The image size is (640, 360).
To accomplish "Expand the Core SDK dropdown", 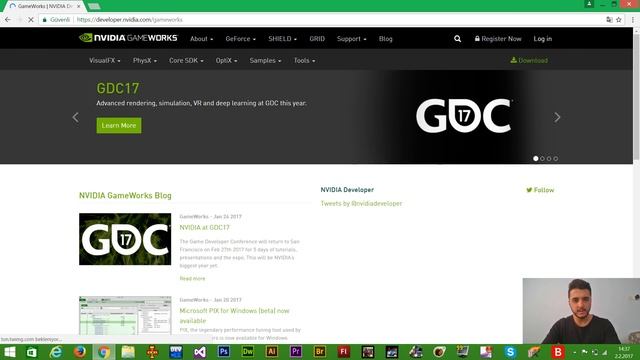I will [186, 60].
